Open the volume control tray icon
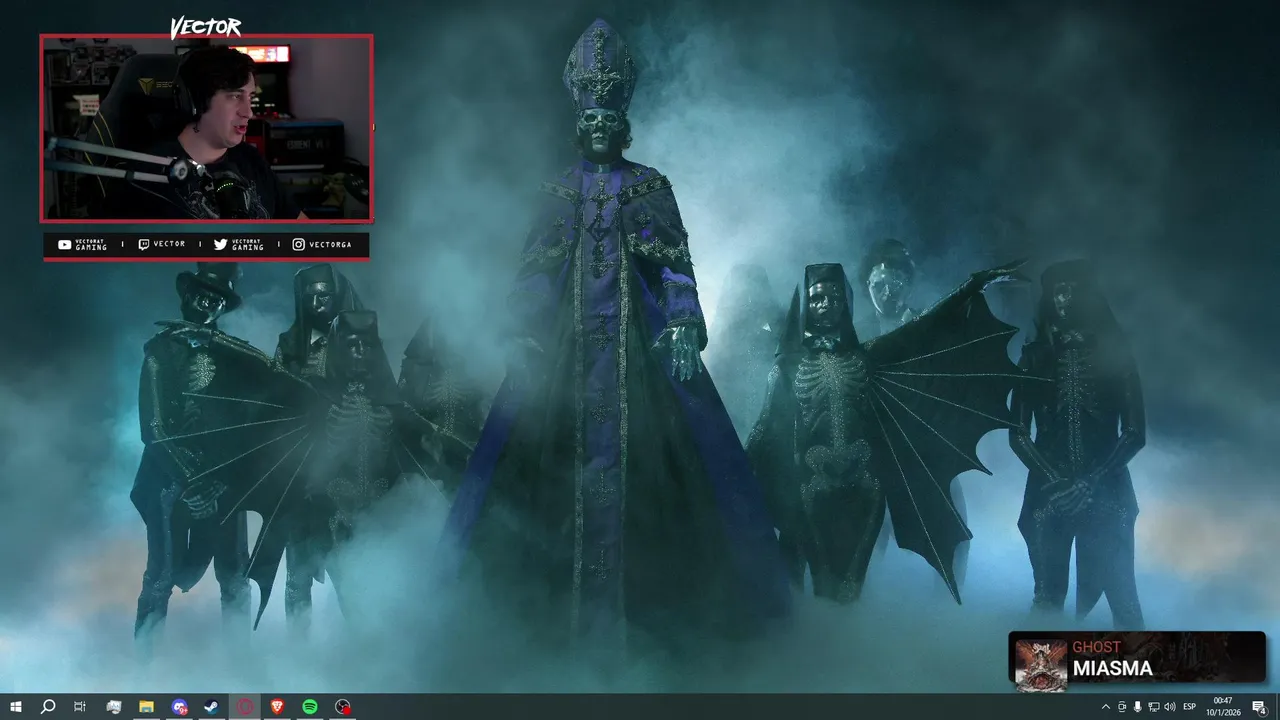 pyautogui.click(x=1170, y=707)
